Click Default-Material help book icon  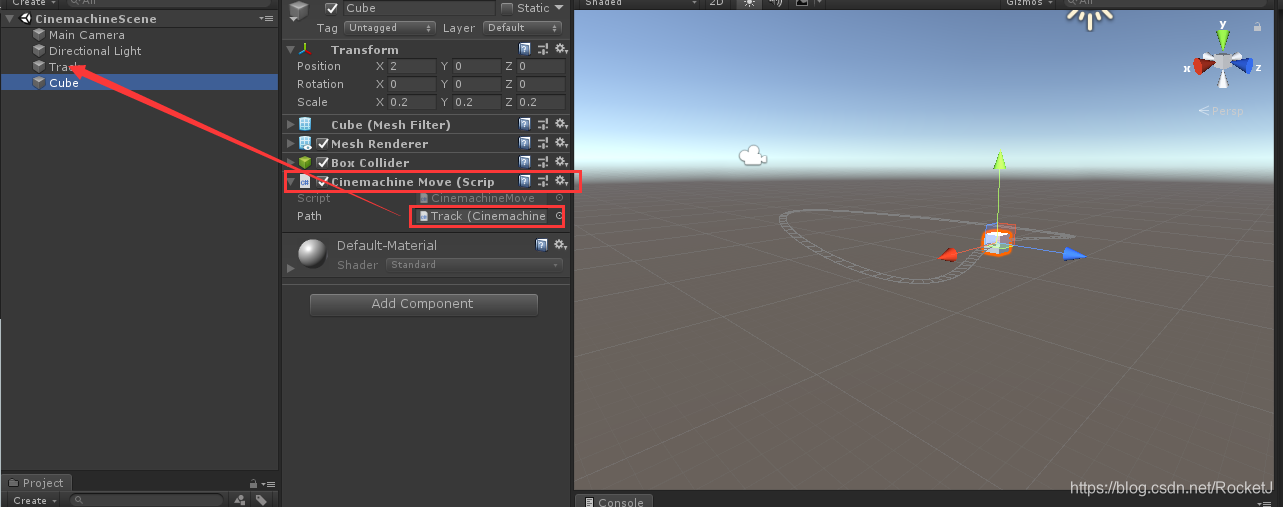pos(542,244)
